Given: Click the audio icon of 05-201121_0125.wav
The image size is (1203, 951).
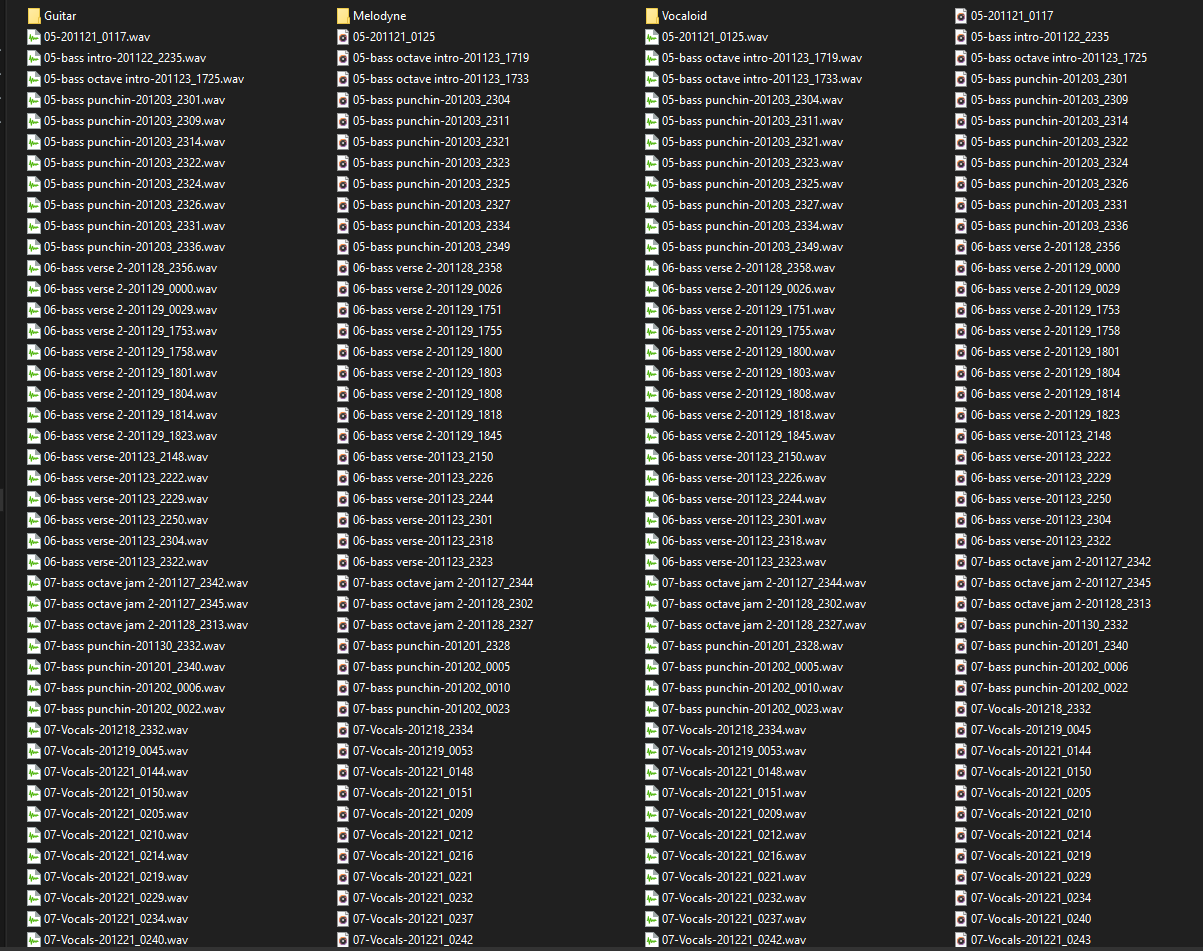Looking at the screenshot, I should [x=652, y=37].
